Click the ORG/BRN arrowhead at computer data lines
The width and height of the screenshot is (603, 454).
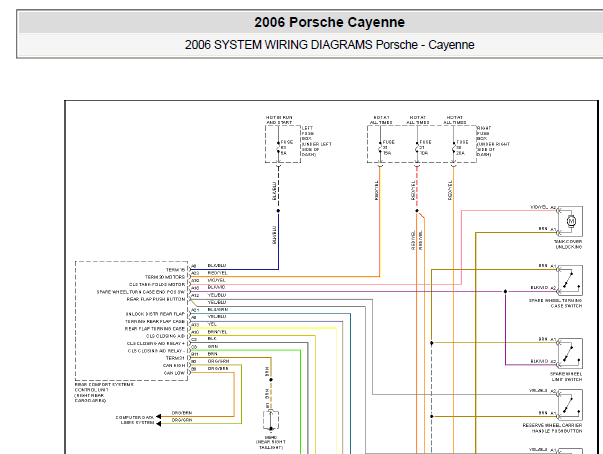coord(158,416)
